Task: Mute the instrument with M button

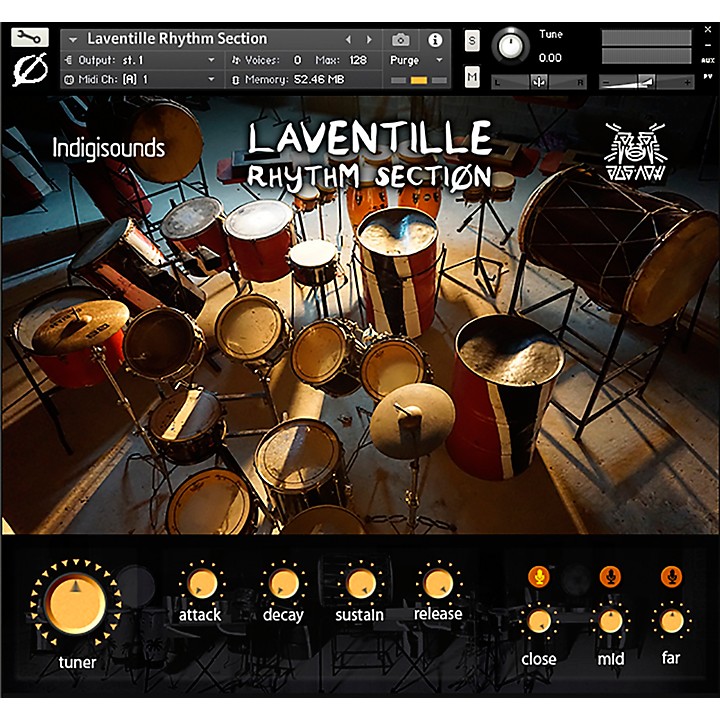Action: pyautogui.click(x=472, y=76)
